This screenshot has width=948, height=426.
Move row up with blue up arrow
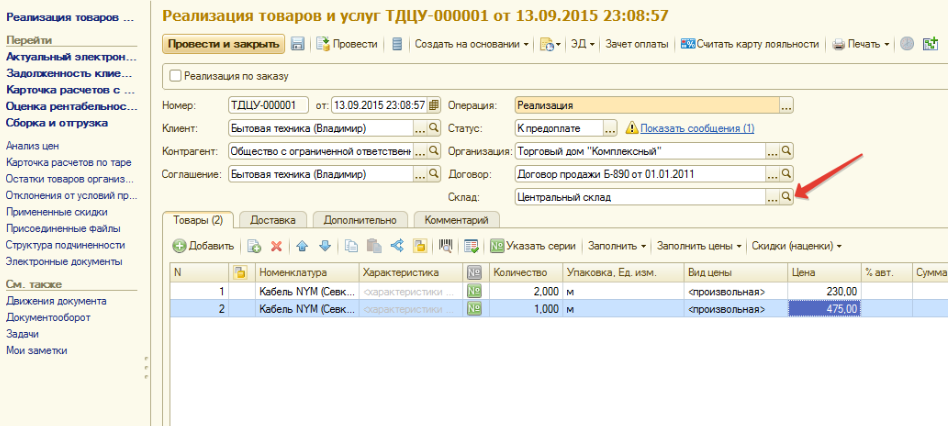tap(302, 245)
